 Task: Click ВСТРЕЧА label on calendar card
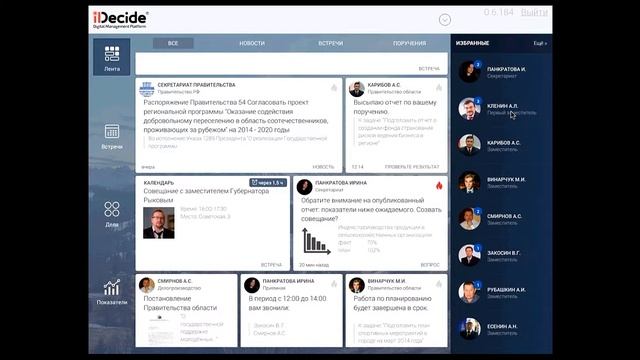(271, 265)
